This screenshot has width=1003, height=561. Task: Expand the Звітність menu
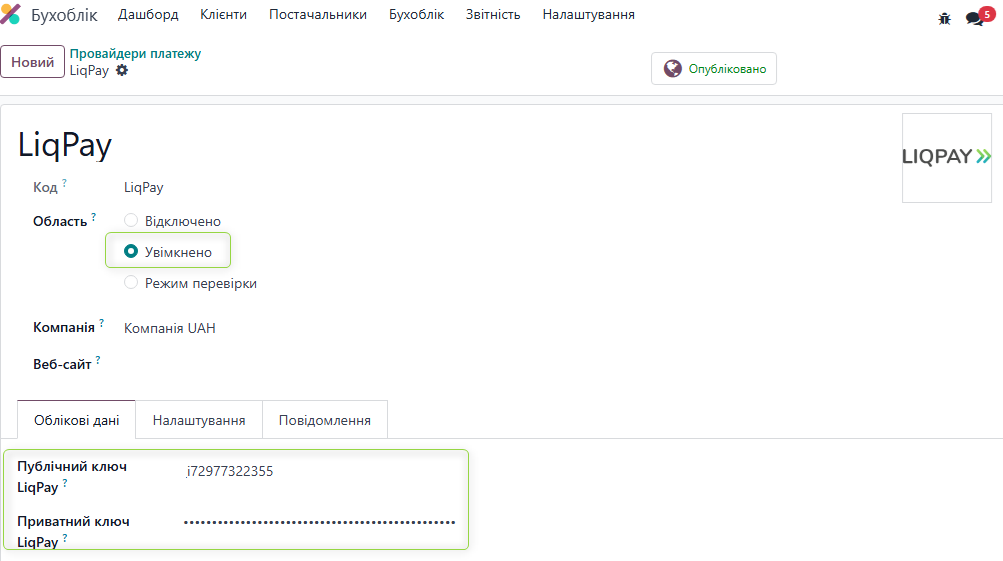(493, 15)
